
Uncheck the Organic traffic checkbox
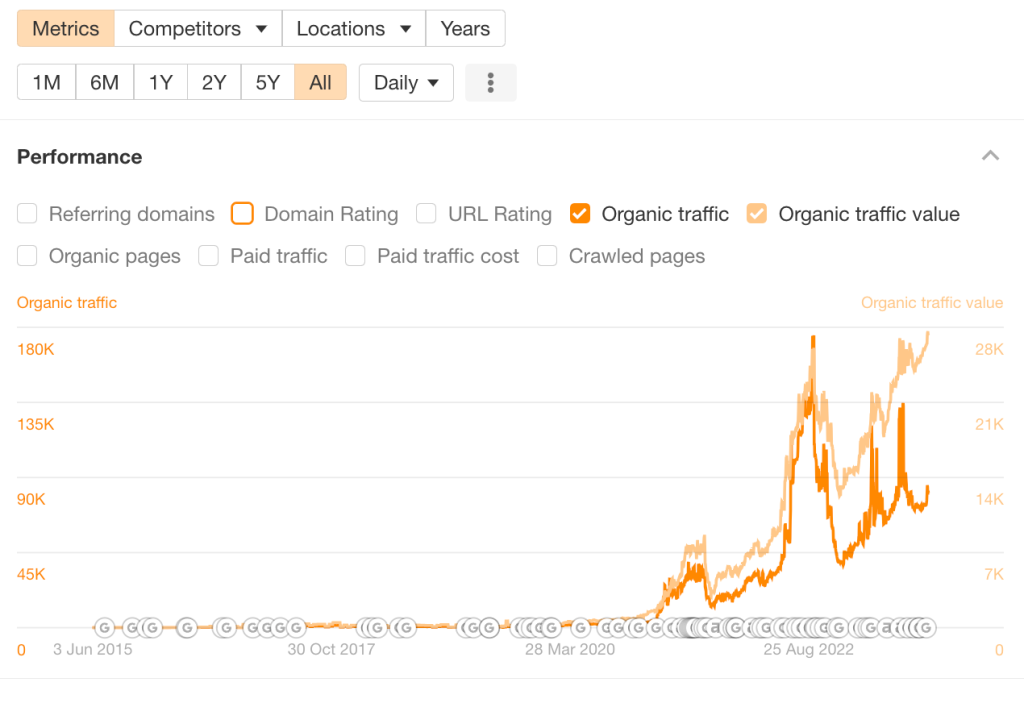point(580,213)
